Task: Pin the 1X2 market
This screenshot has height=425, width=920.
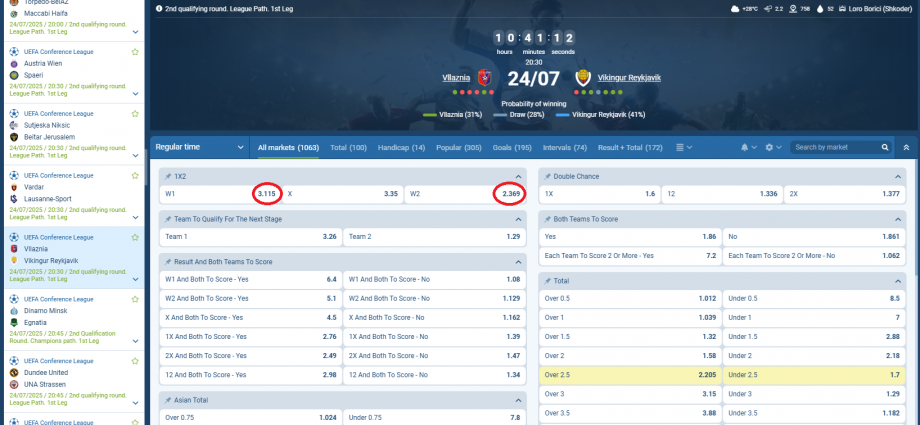Action: (x=168, y=177)
